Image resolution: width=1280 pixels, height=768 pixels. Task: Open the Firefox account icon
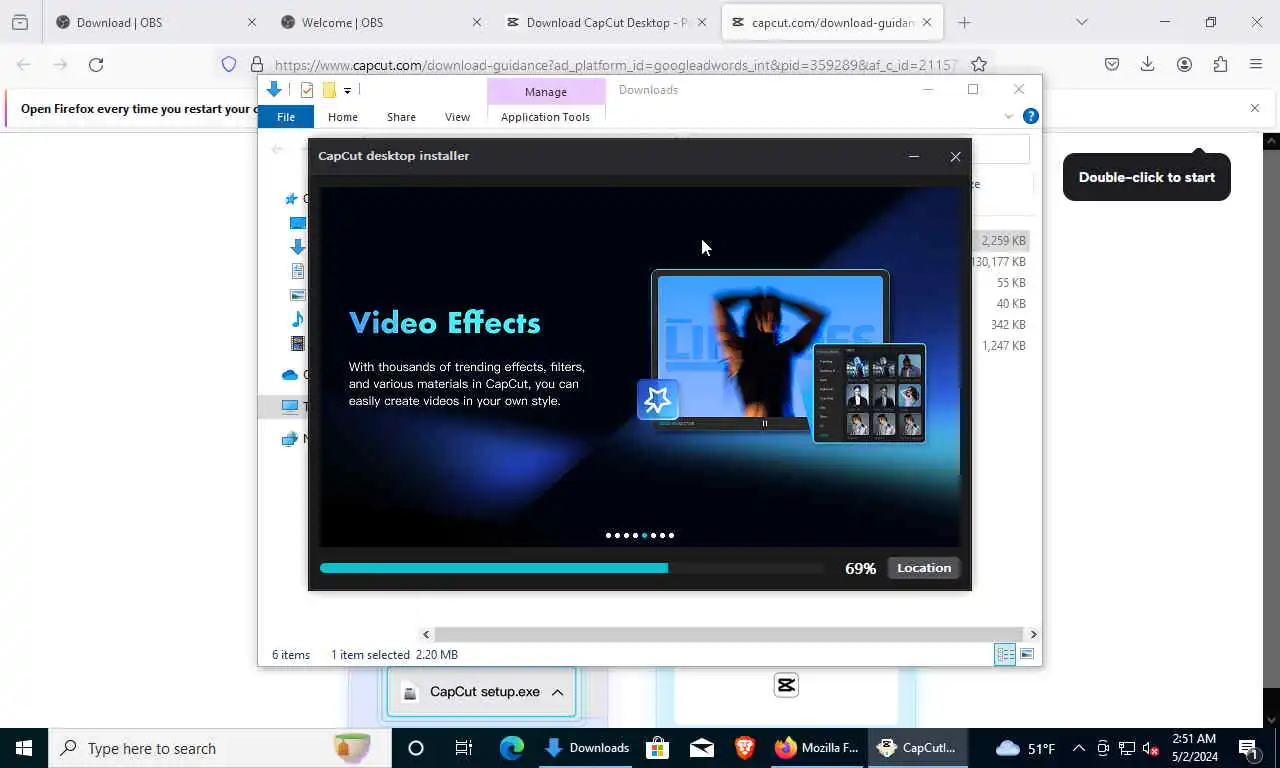(1184, 64)
